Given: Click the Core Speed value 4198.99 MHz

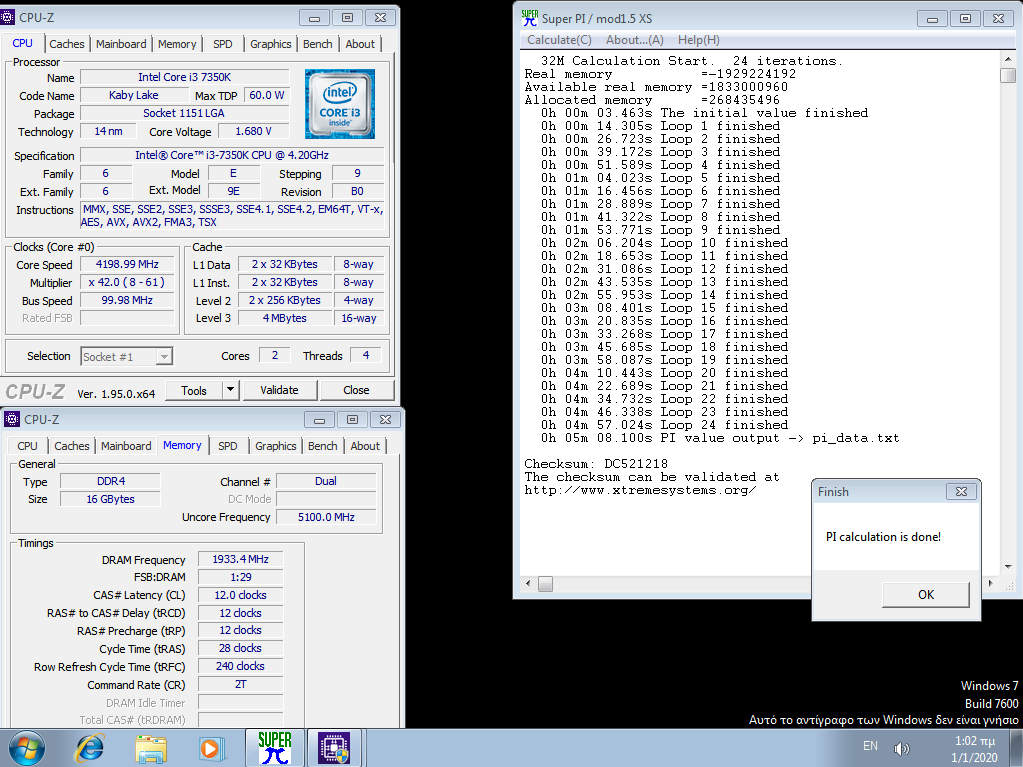Looking at the screenshot, I should [x=127, y=264].
